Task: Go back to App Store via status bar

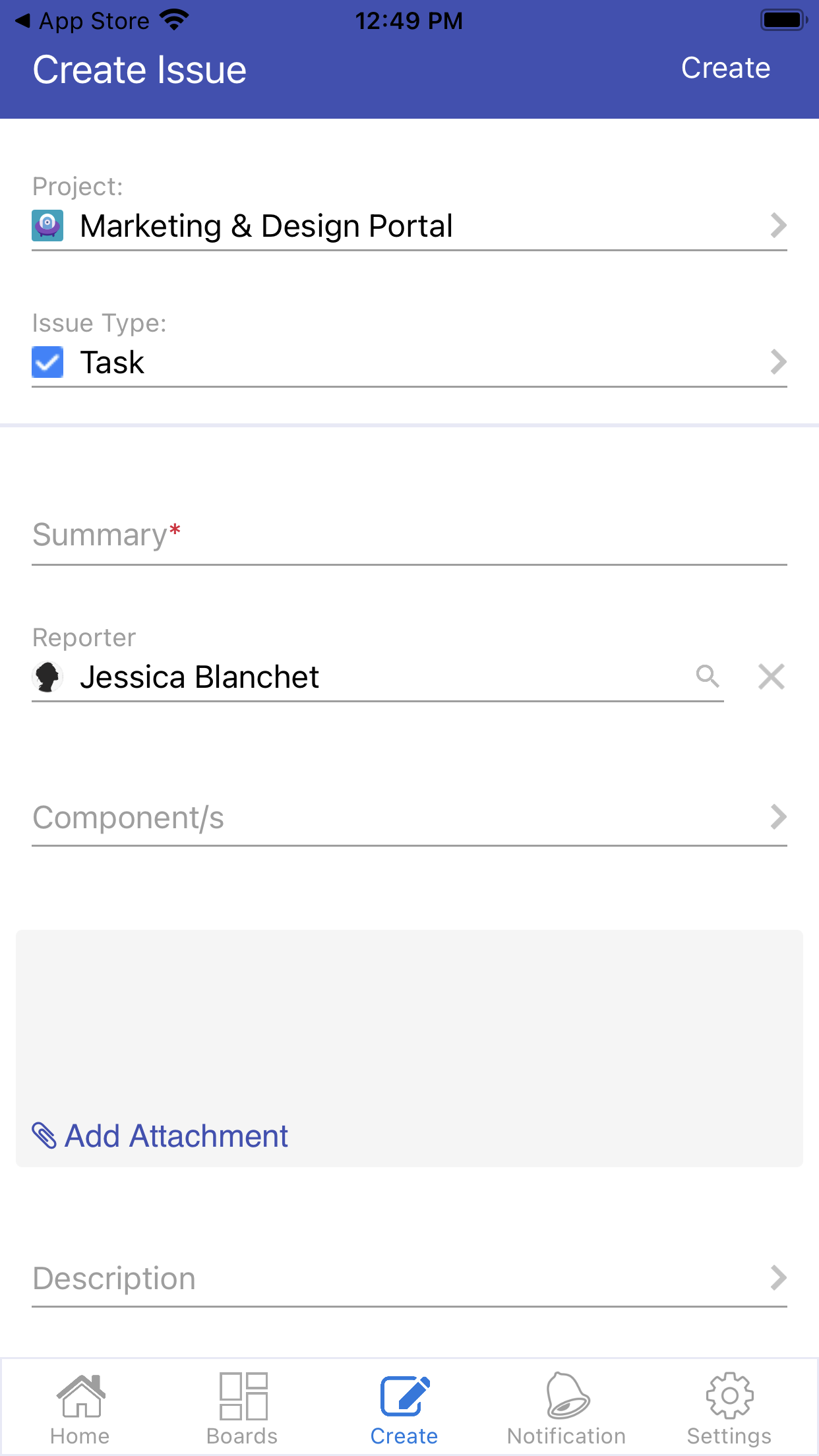Action: [82, 21]
